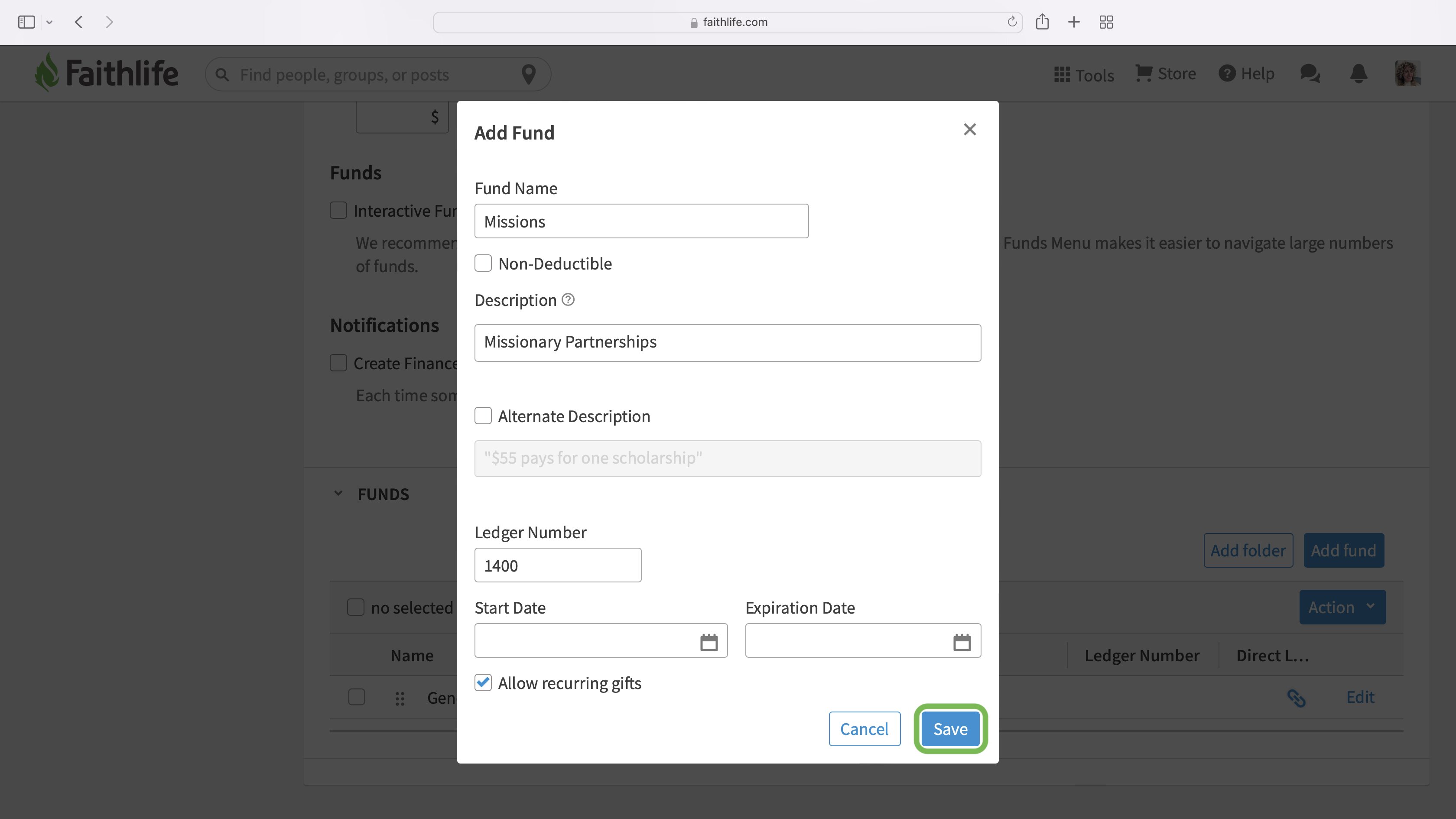Show tab overview grid icon

pos(1106,22)
